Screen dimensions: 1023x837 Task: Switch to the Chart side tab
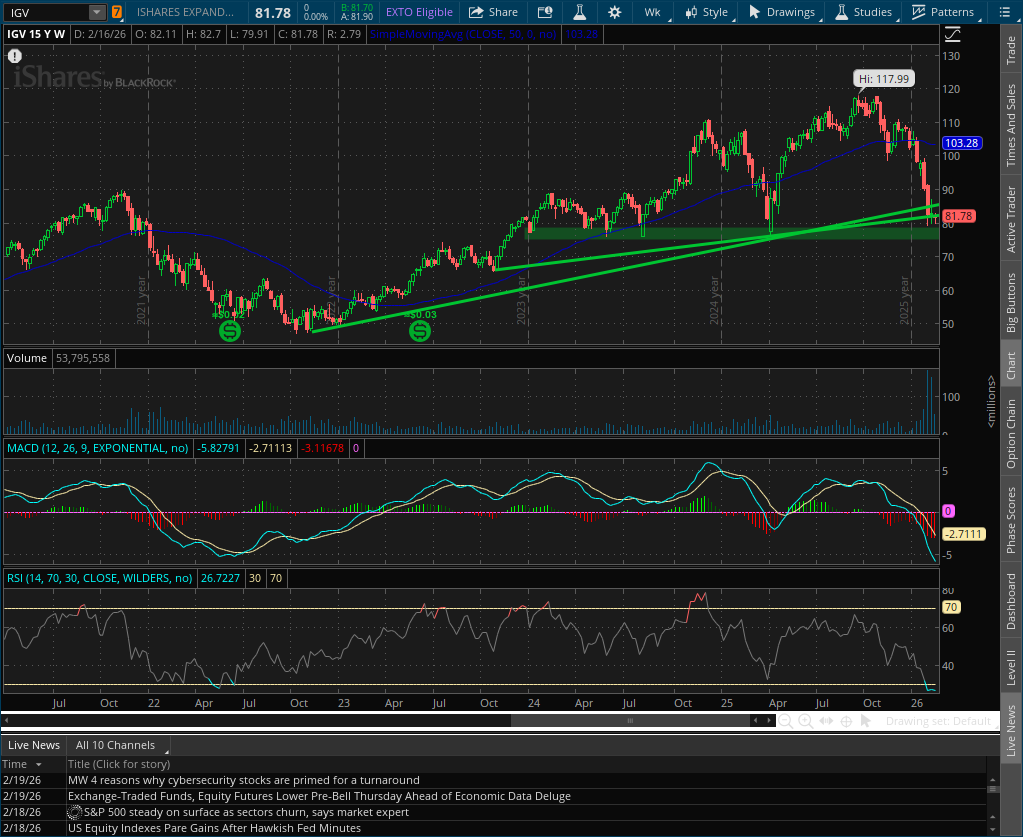pos(1011,365)
